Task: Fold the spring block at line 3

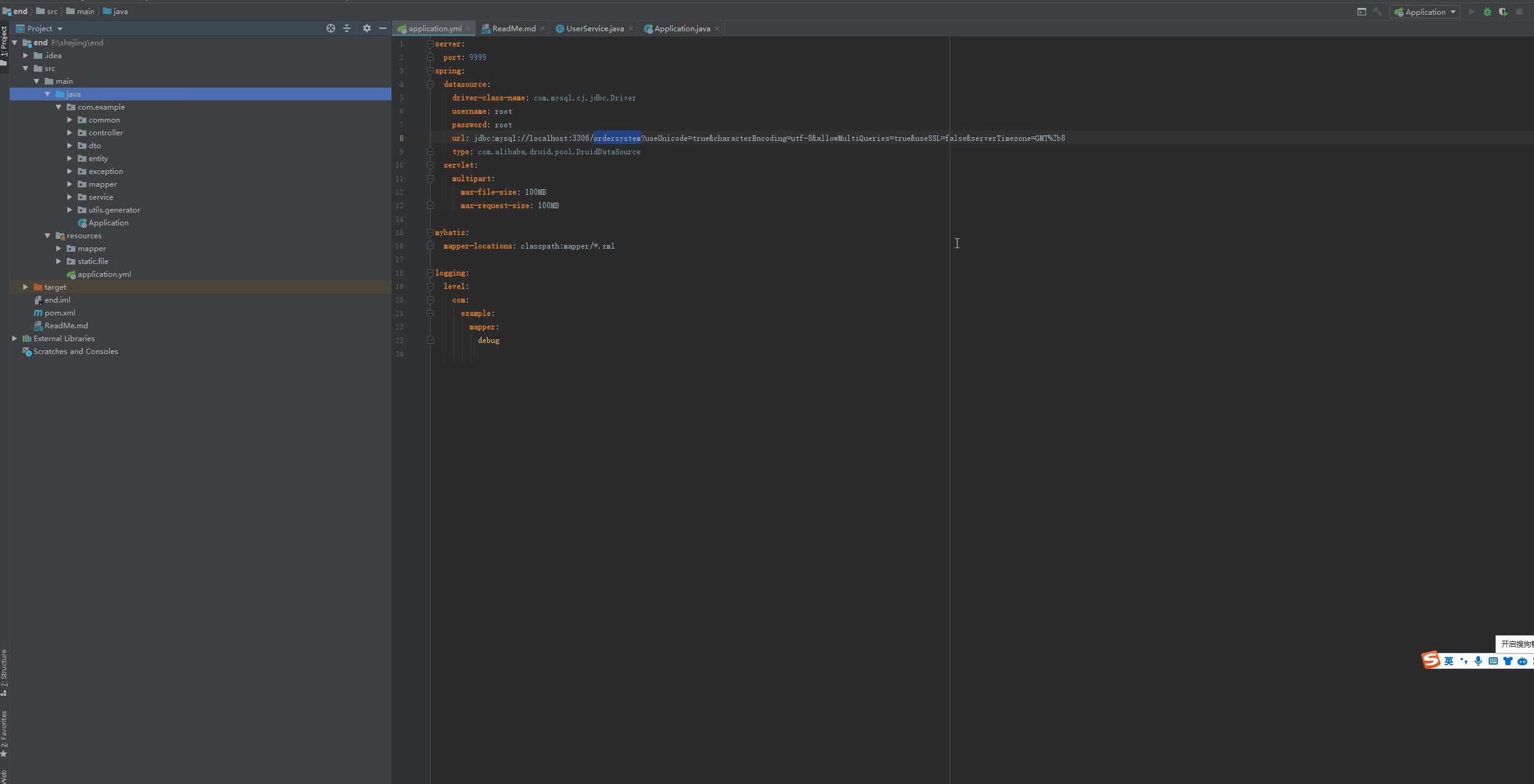Action: coord(430,71)
